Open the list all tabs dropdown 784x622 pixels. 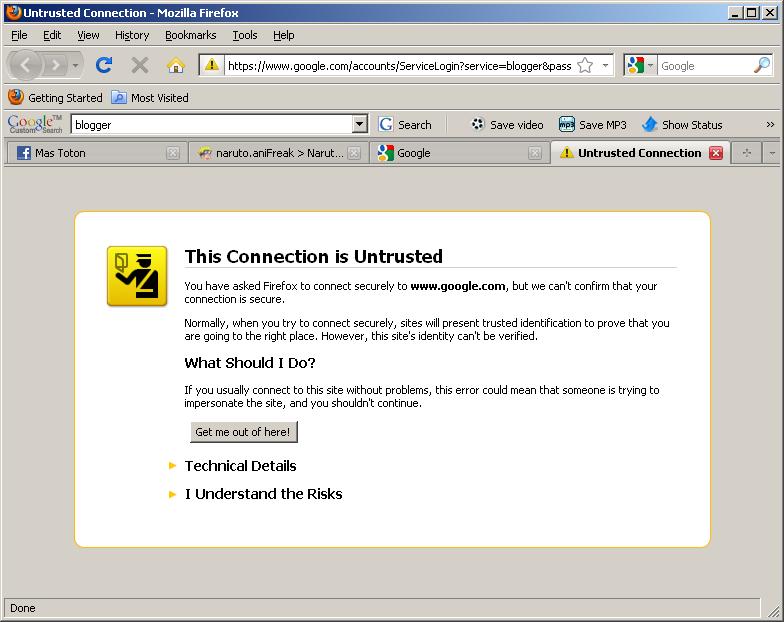pyautogui.click(x=772, y=153)
